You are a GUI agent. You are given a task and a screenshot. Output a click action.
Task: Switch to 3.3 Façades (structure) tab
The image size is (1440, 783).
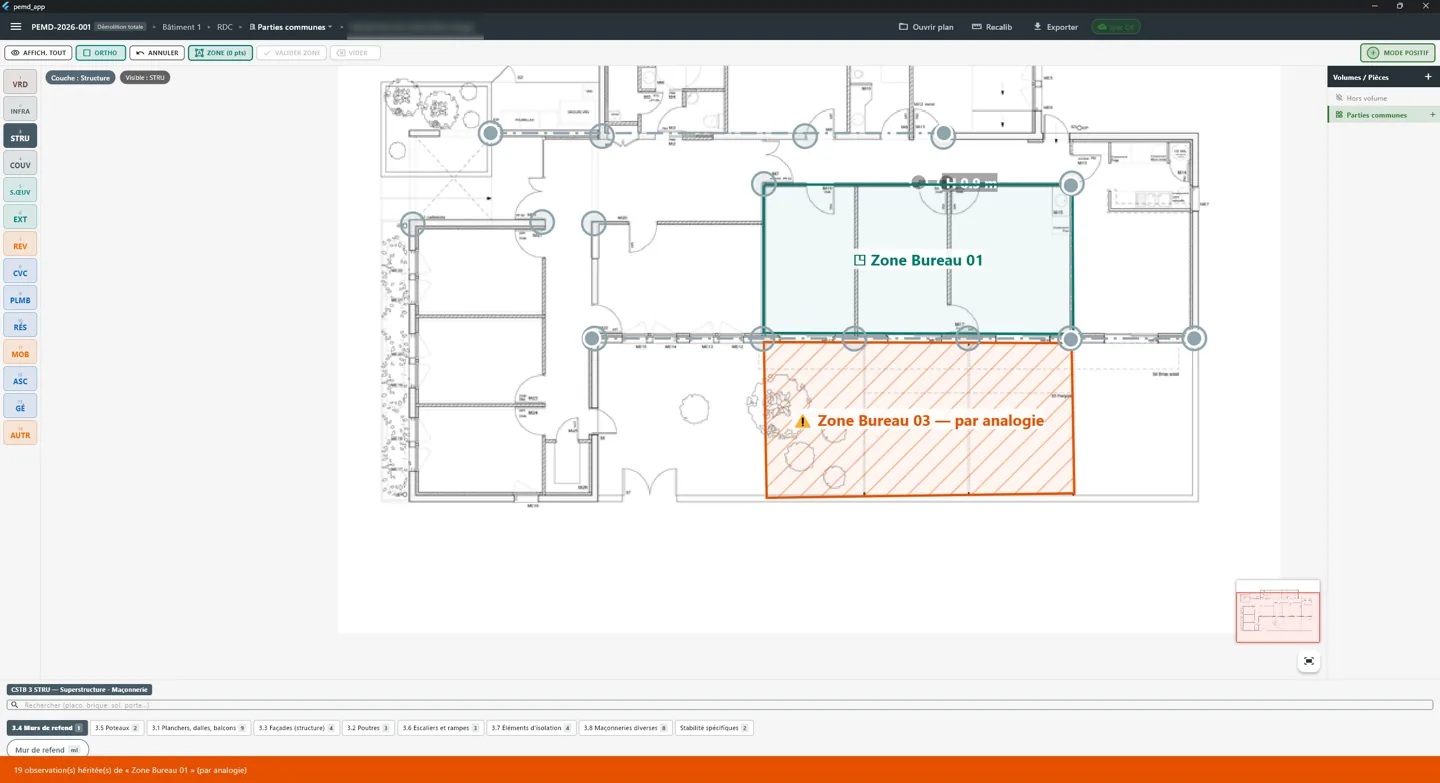click(x=297, y=728)
